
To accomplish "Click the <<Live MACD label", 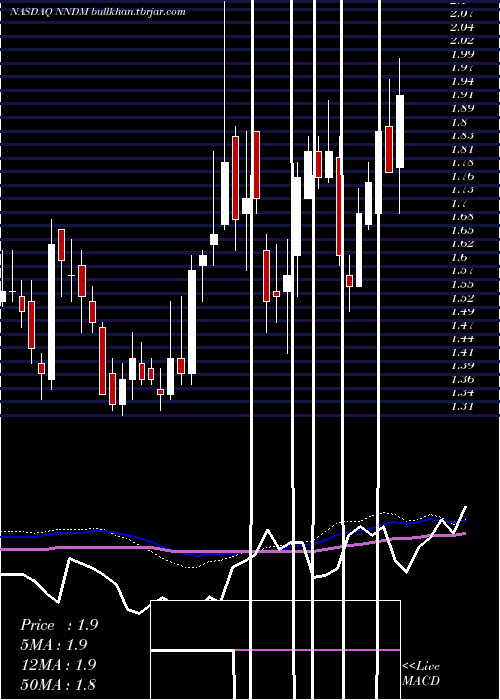I will 421,673.
